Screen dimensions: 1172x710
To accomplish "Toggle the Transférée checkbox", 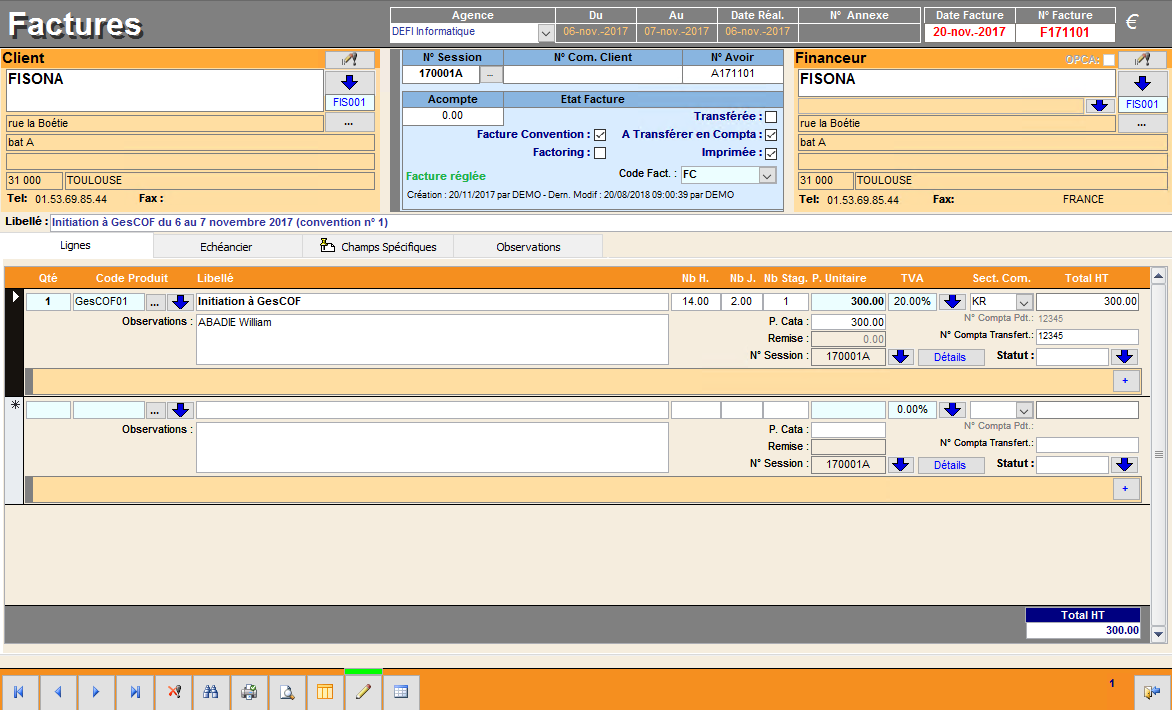I will pos(770,117).
